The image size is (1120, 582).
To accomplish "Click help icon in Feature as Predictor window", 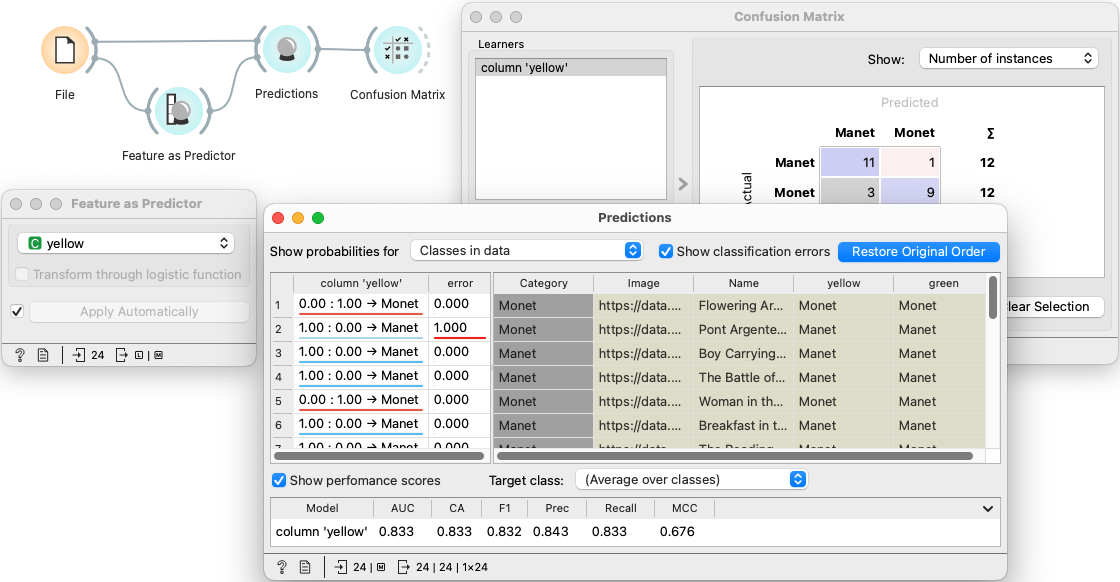I will point(19,354).
